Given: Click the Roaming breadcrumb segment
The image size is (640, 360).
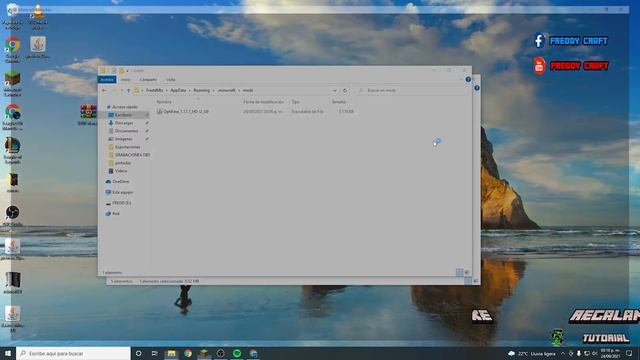Looking at the screenshot, I should (x=201, y=90).
